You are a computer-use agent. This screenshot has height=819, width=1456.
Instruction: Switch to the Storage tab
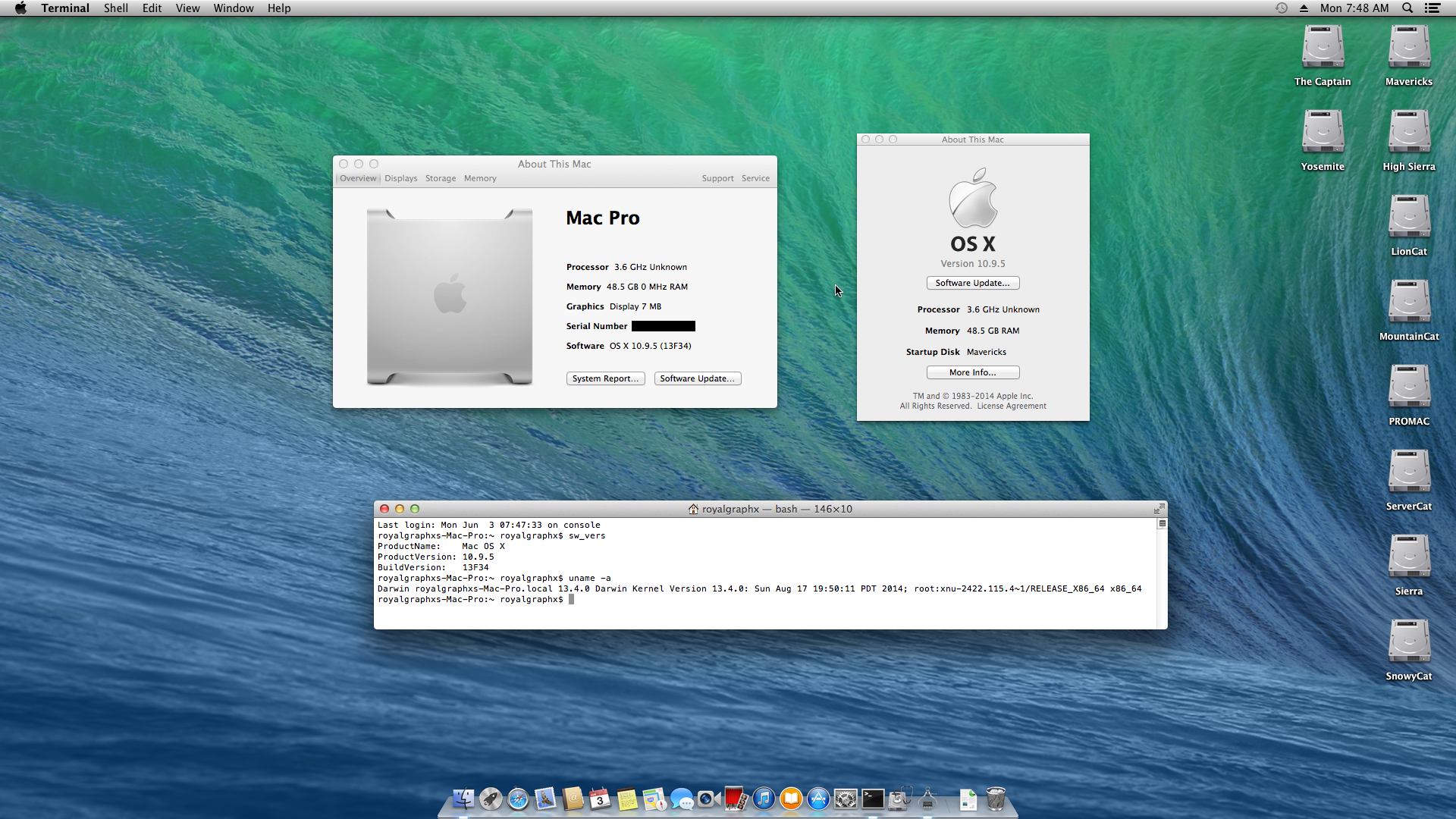tap(441, 178)
